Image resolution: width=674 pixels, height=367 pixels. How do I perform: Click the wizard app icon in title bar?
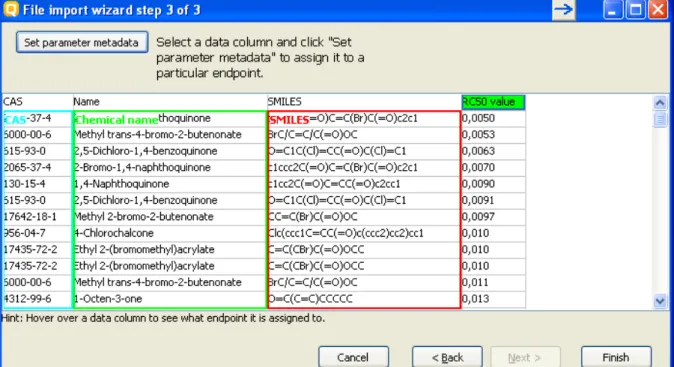tap(11, 9)
